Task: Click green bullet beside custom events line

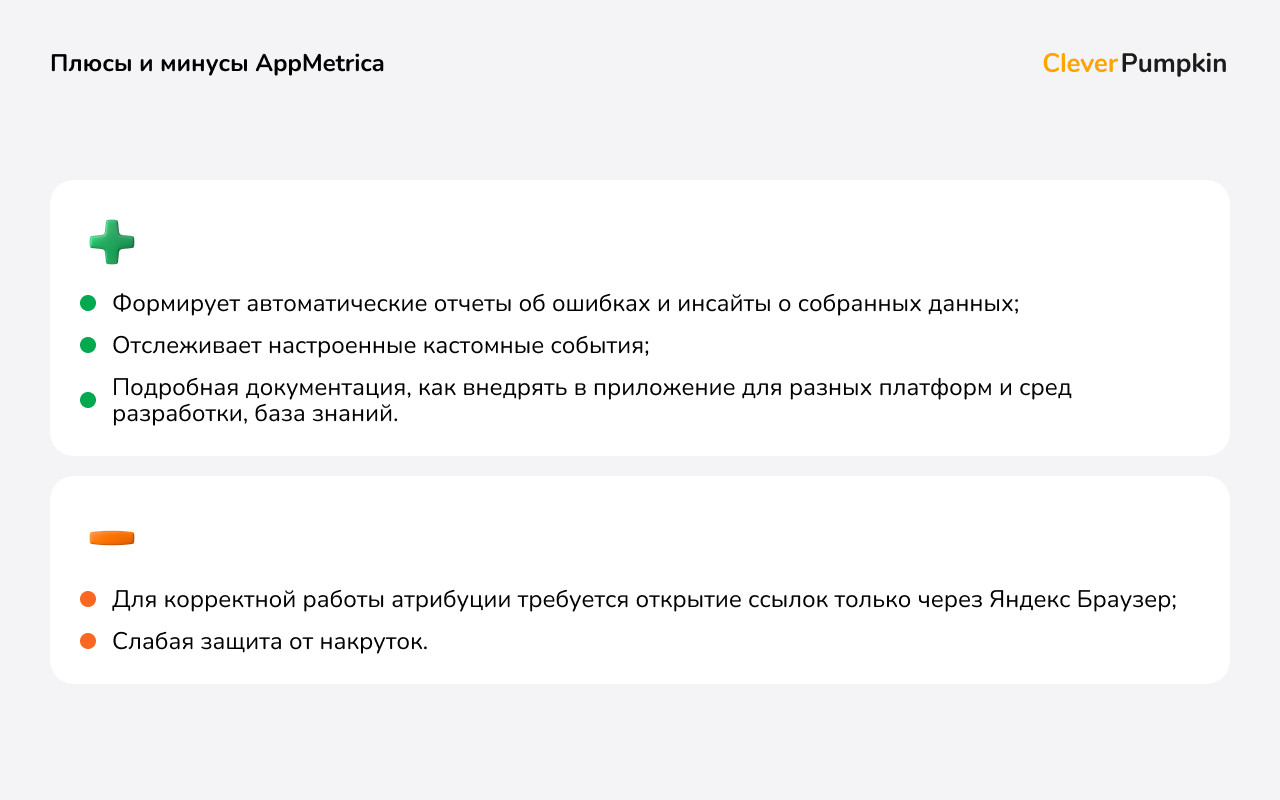Action: coord(88,345)
